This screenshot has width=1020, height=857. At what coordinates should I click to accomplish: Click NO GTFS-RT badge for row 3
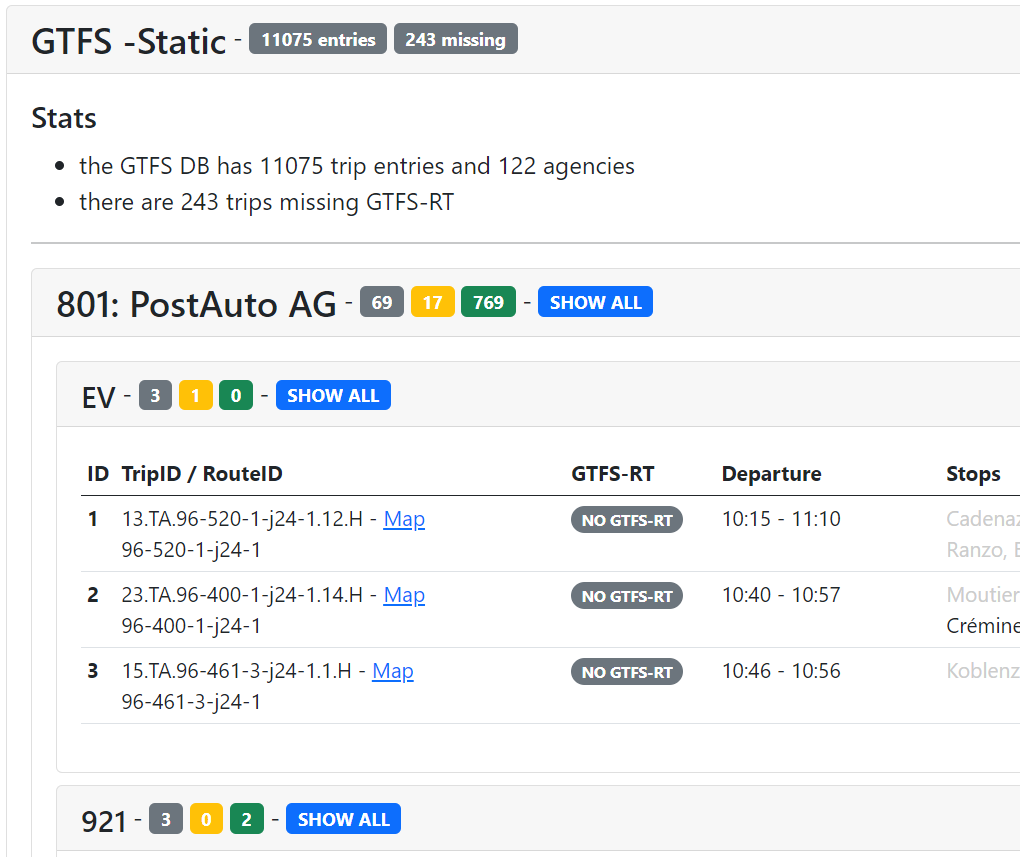627,672
